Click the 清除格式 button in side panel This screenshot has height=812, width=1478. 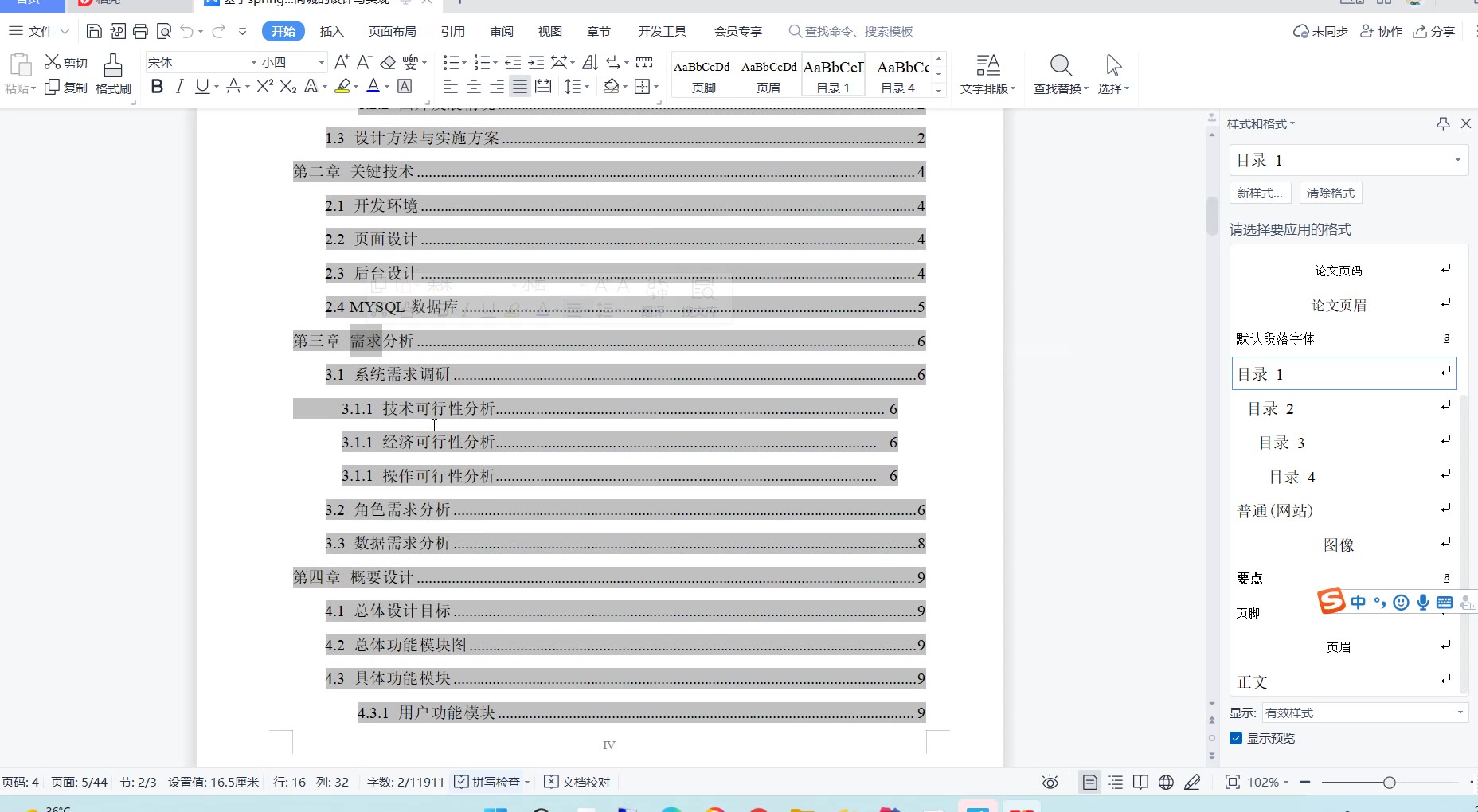tap(1331, 193)
